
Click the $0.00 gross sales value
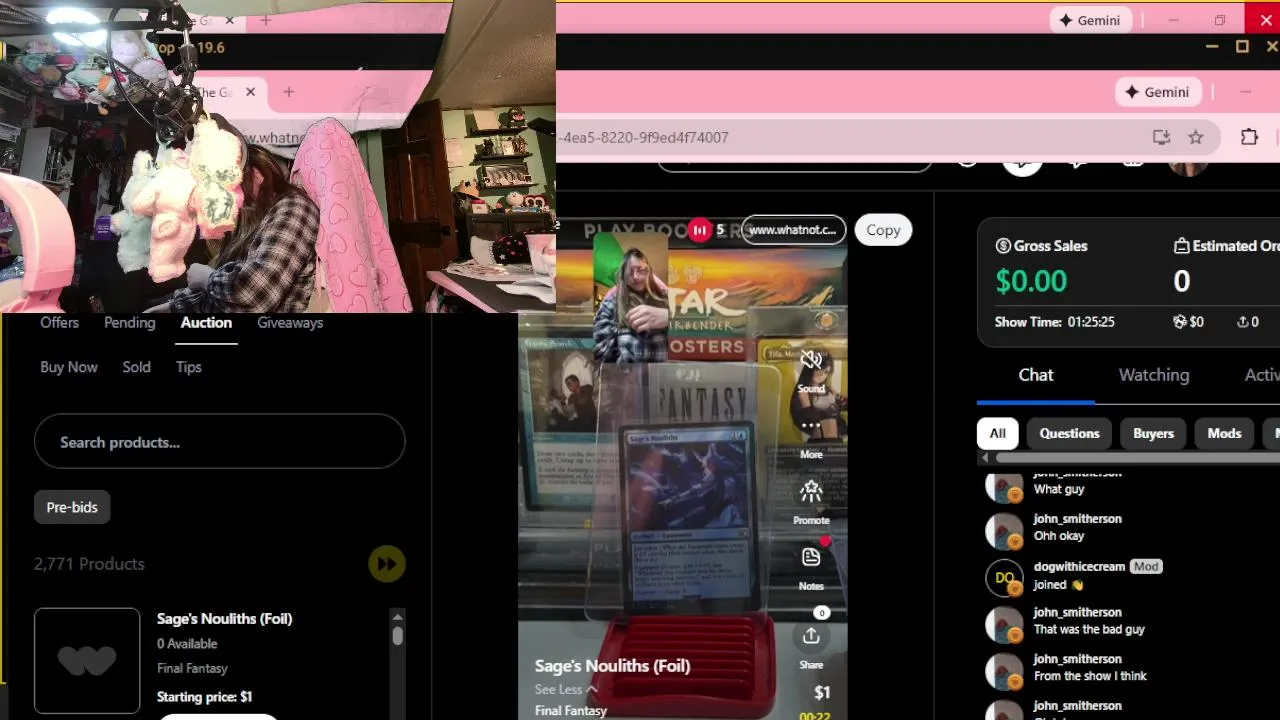click(x=1031, y=281)
